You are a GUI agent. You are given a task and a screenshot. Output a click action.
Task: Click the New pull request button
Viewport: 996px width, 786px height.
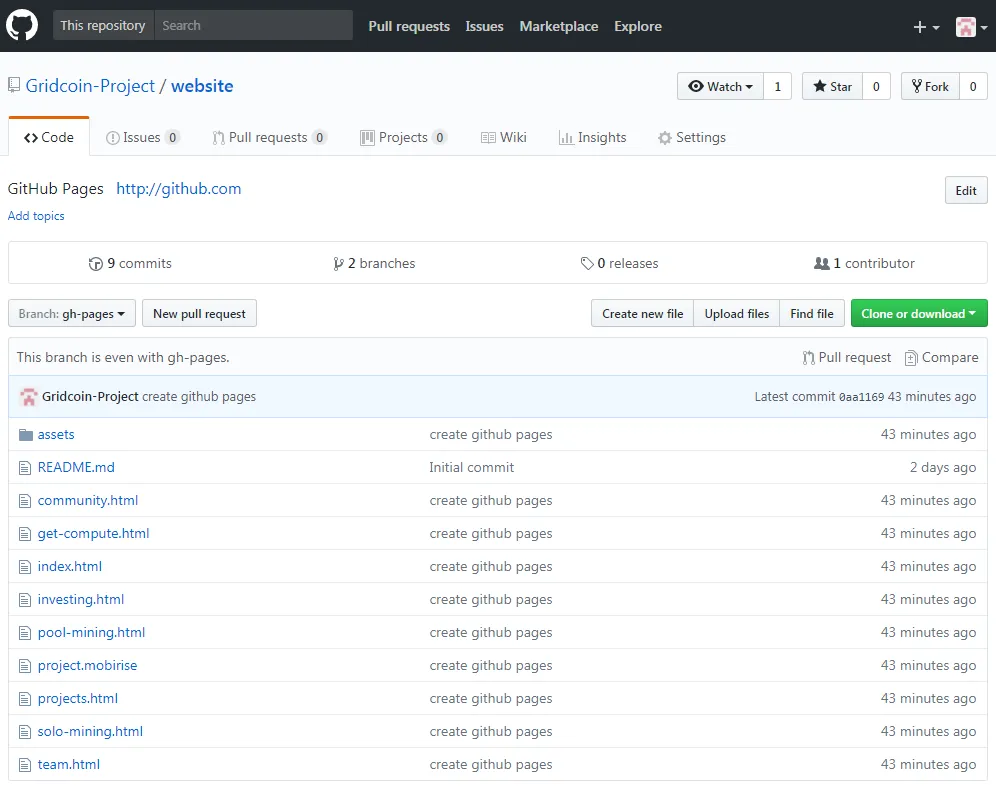point(199,313)
